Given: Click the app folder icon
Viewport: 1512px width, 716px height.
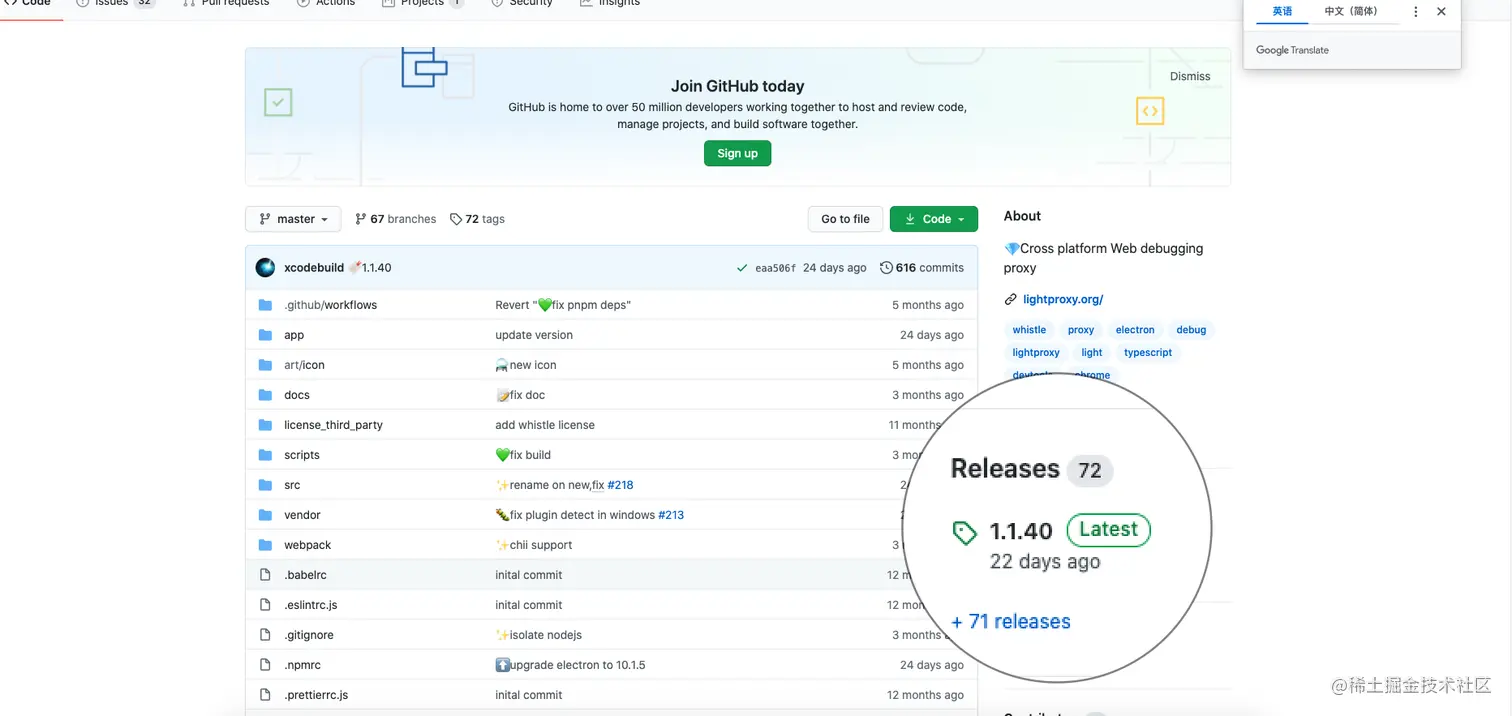Looking at the screenshot, I should 265,335.
